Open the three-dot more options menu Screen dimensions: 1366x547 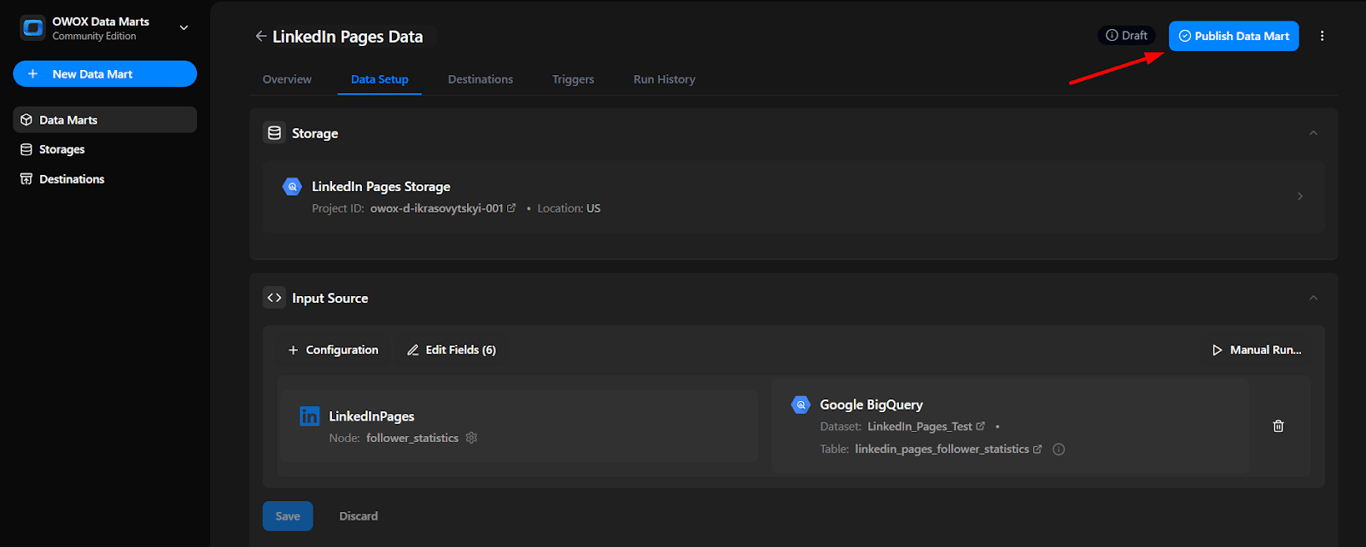[x=1322, y=36]
